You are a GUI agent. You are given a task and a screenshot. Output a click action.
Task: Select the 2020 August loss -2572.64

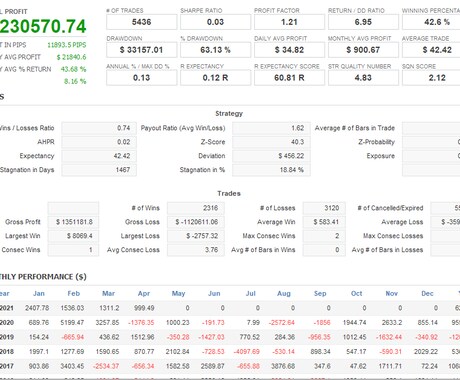[x=282, y=323]
